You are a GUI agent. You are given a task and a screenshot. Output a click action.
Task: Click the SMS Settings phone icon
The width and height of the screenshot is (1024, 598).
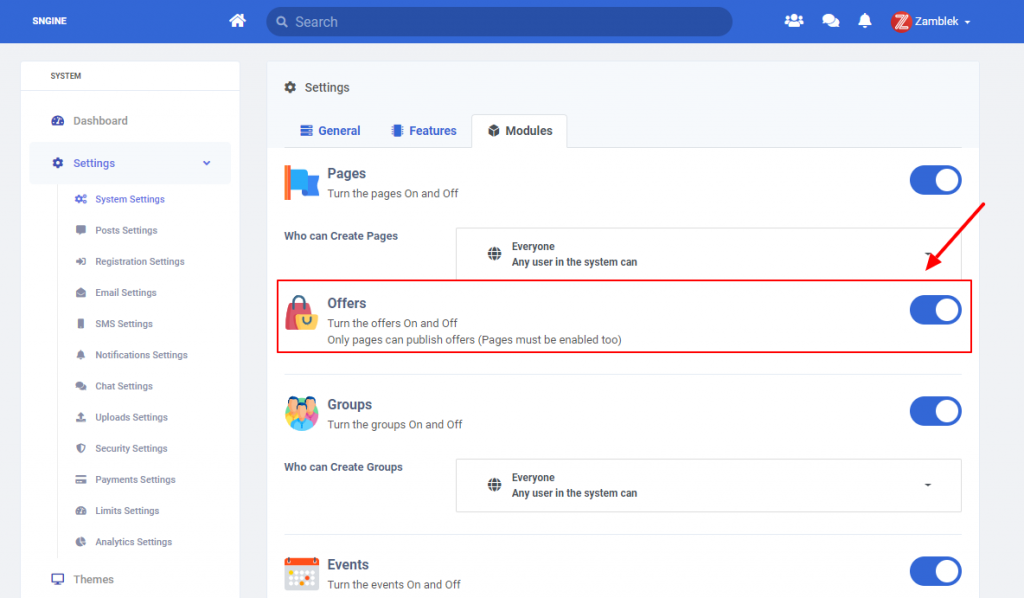(x=80, y=324)
